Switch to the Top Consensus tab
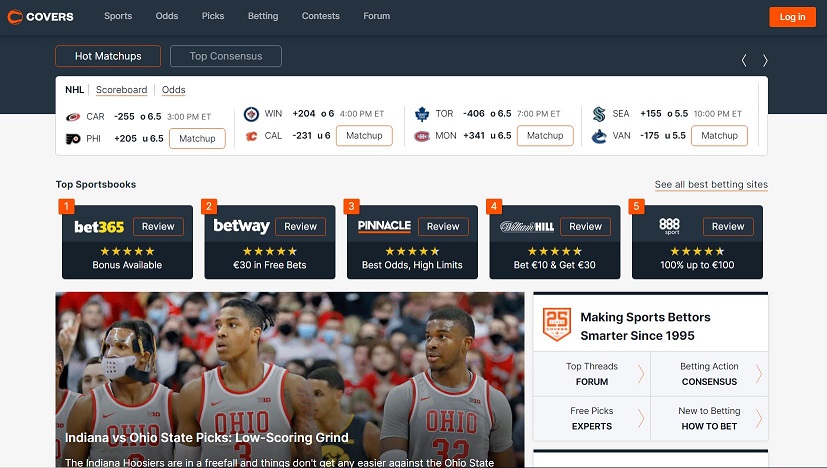 tap(226, 56)
